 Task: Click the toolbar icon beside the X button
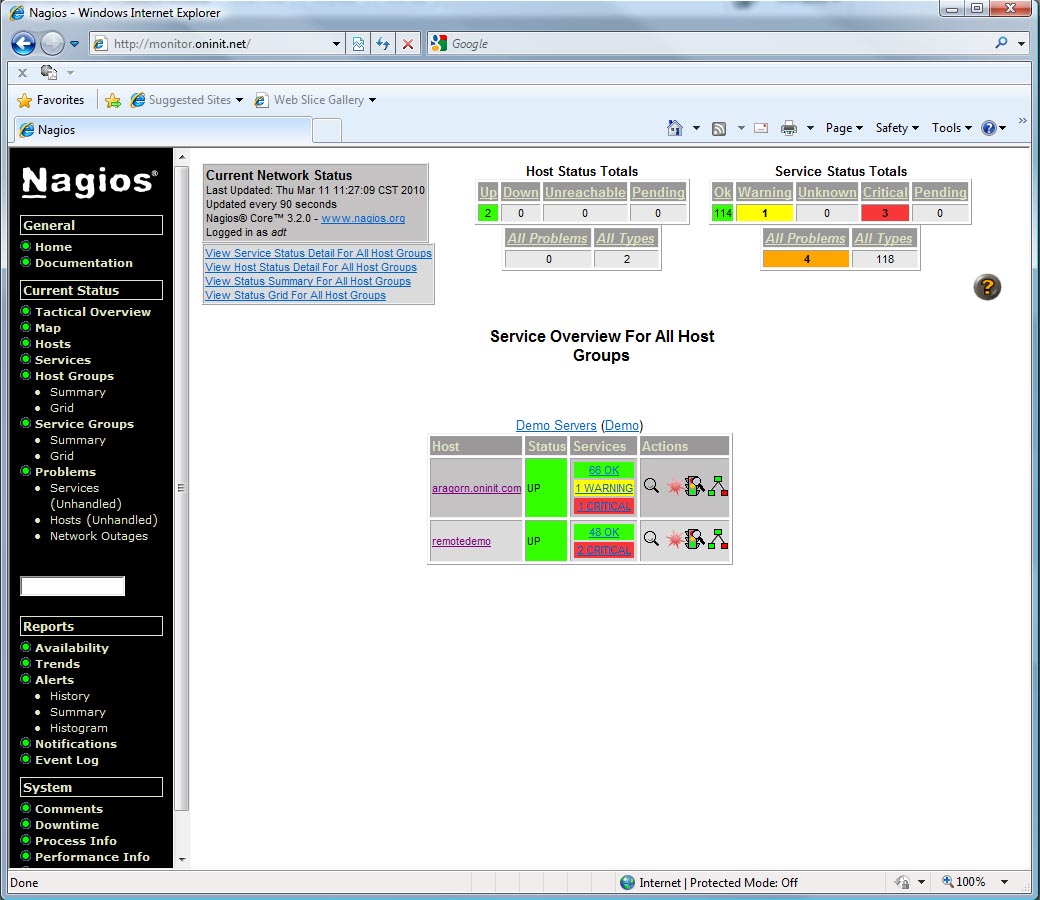tap(49, 72)
